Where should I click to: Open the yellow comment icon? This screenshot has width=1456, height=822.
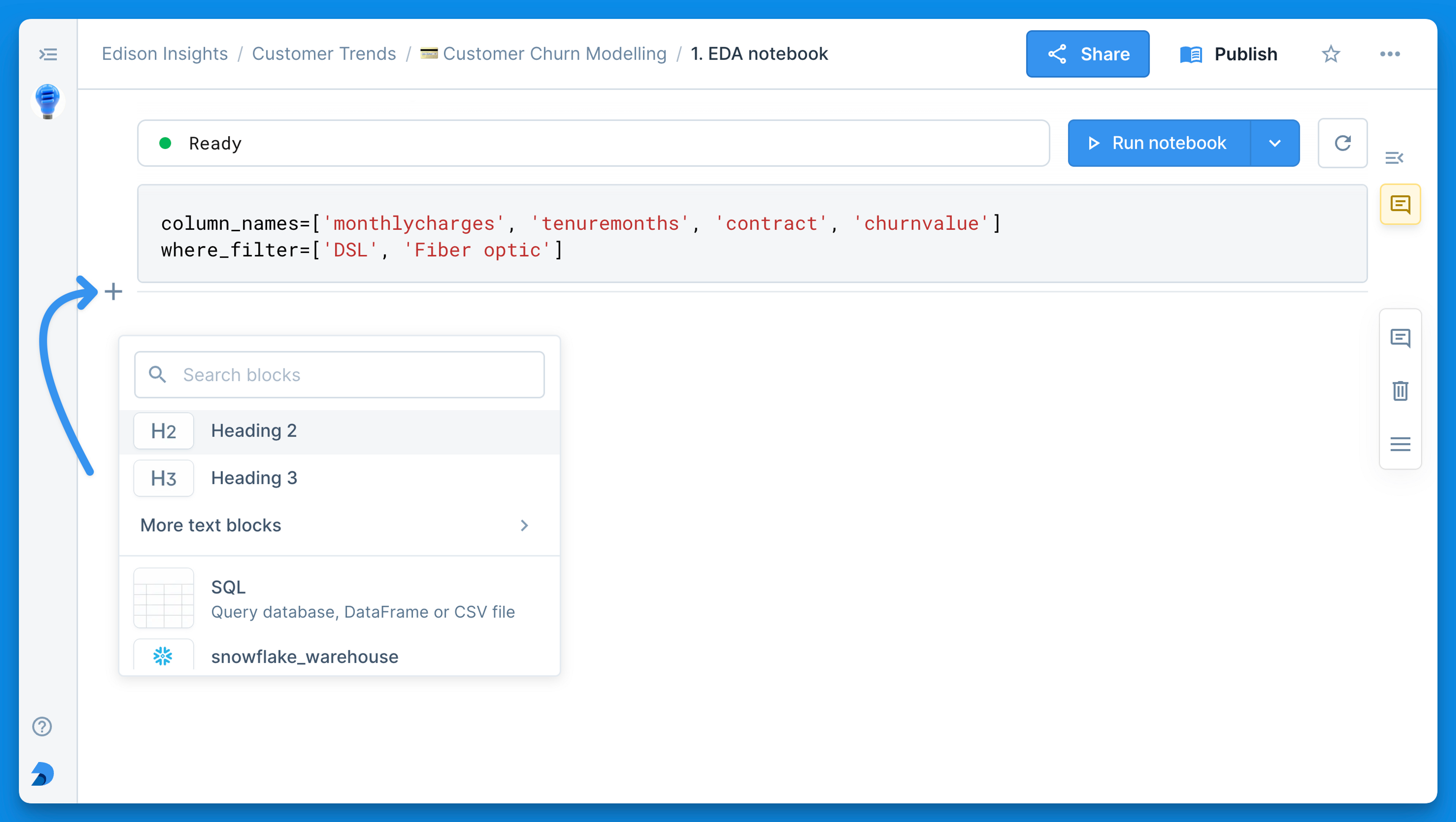tap(1400, 204)
